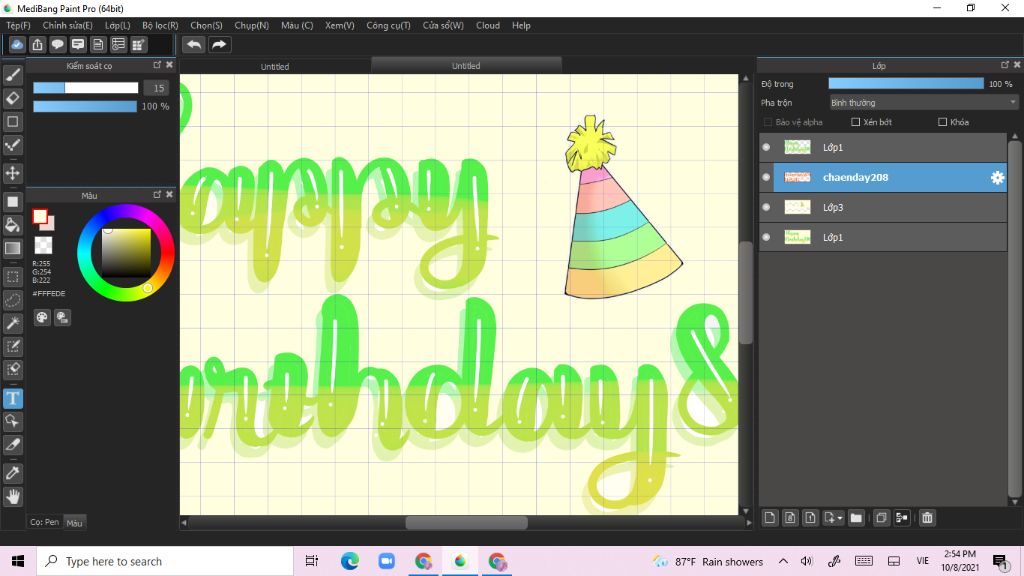Select the Select Eraser tool
This screenshot has height=576, width=1024.
(12, 369)
